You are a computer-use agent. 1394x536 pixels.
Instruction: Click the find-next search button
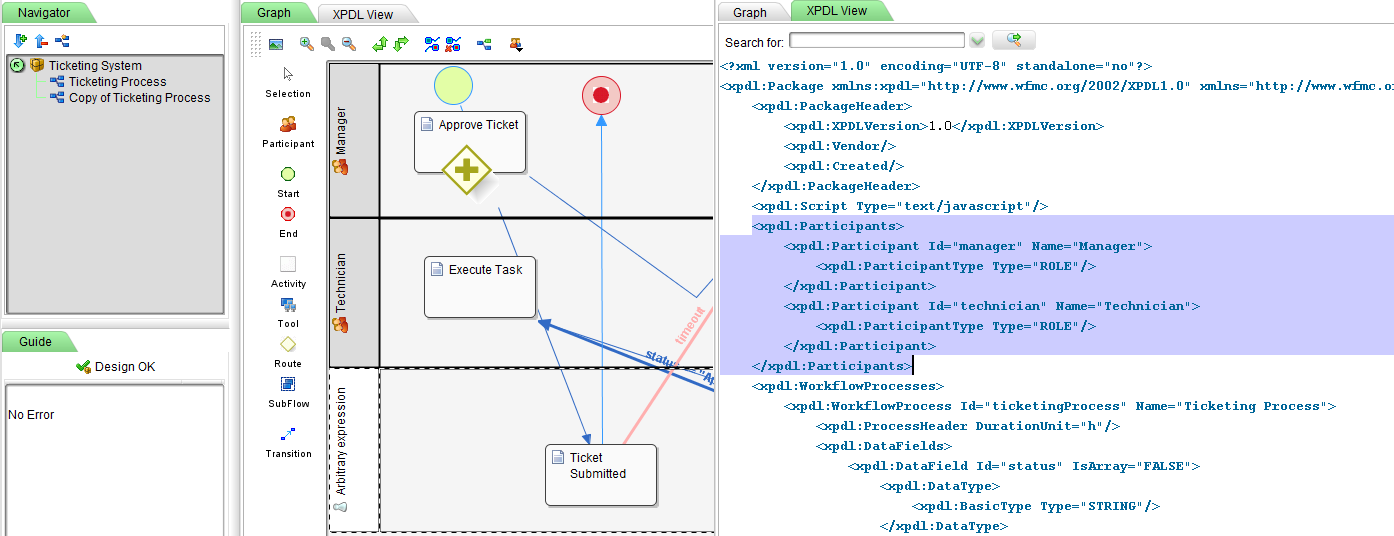(1013, 40)
